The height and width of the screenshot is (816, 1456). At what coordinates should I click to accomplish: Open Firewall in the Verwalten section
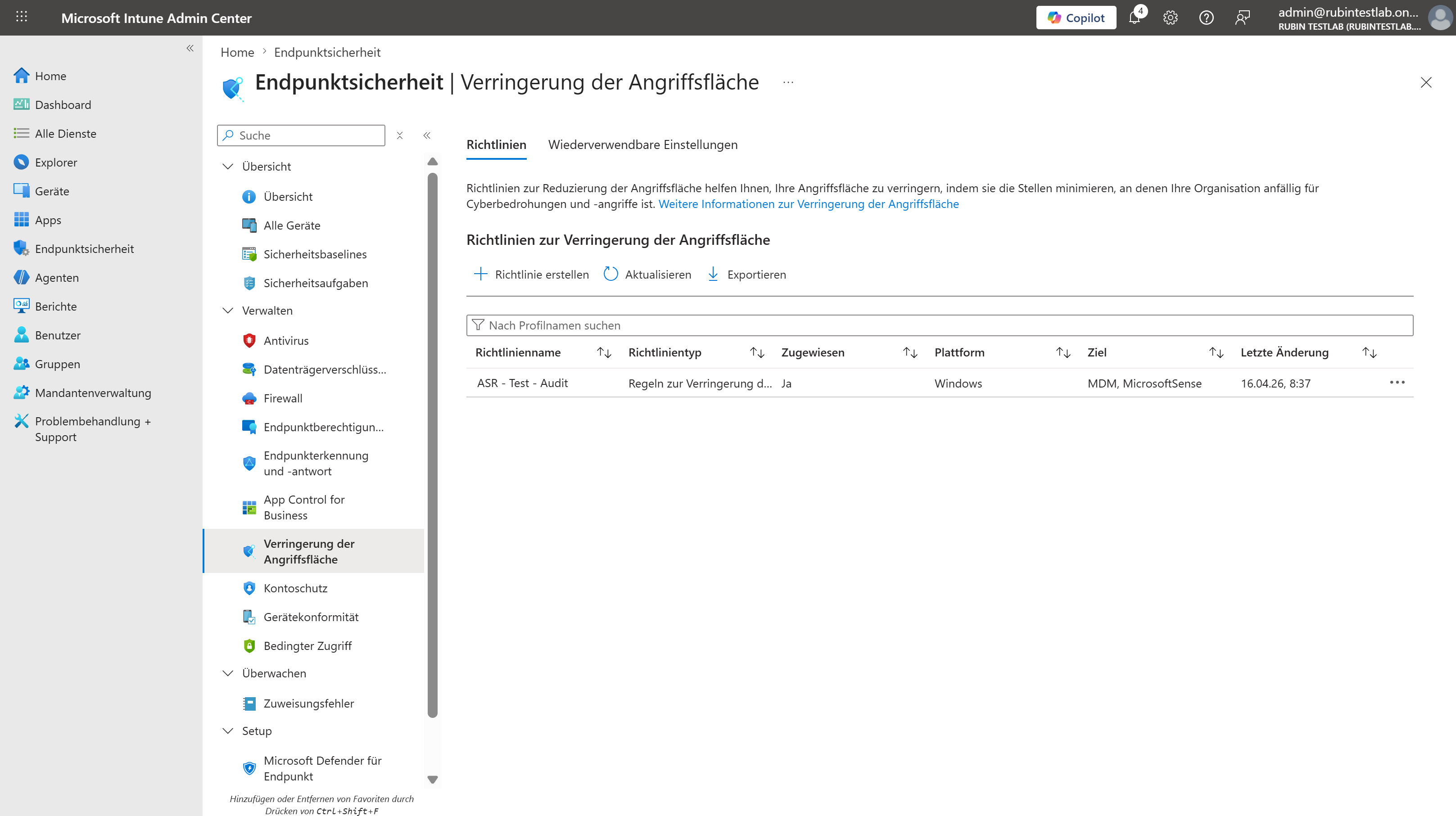pos(283,398)
